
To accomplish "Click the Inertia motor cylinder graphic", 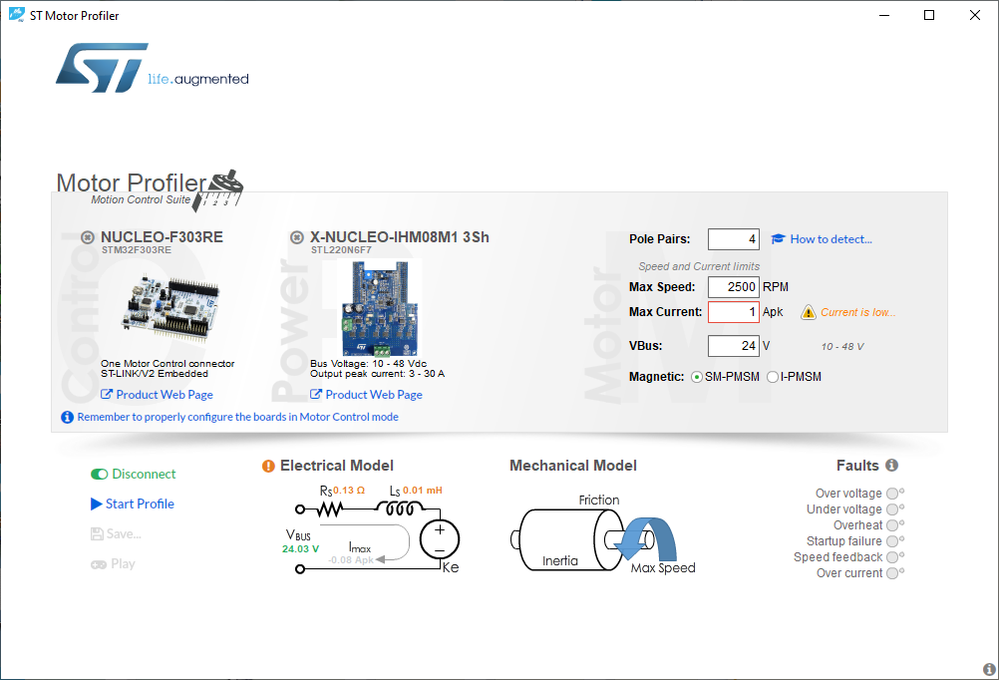I will click(567, 540).
